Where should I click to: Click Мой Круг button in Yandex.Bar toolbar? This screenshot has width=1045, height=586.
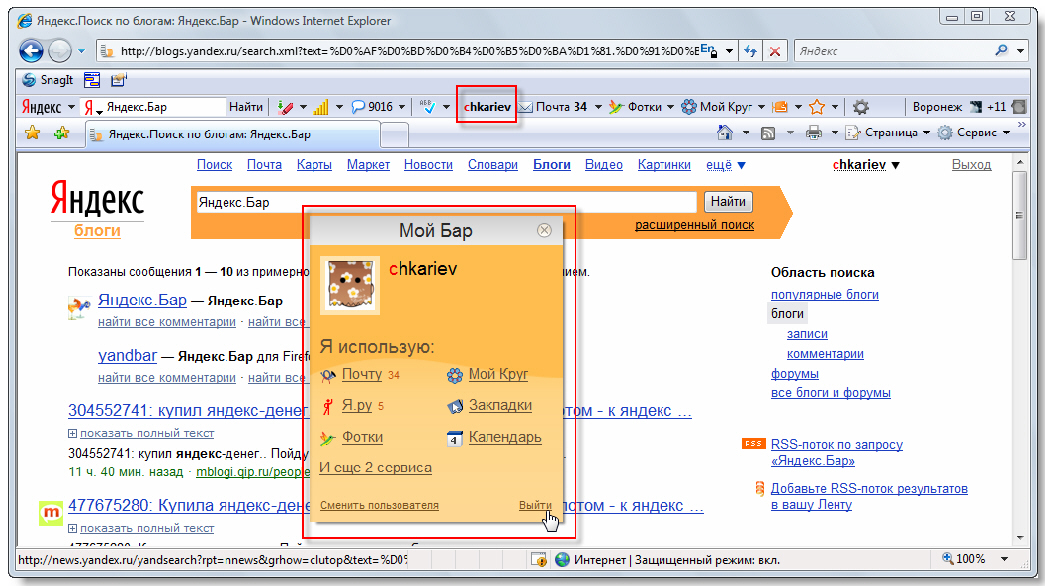pos(717,107)
